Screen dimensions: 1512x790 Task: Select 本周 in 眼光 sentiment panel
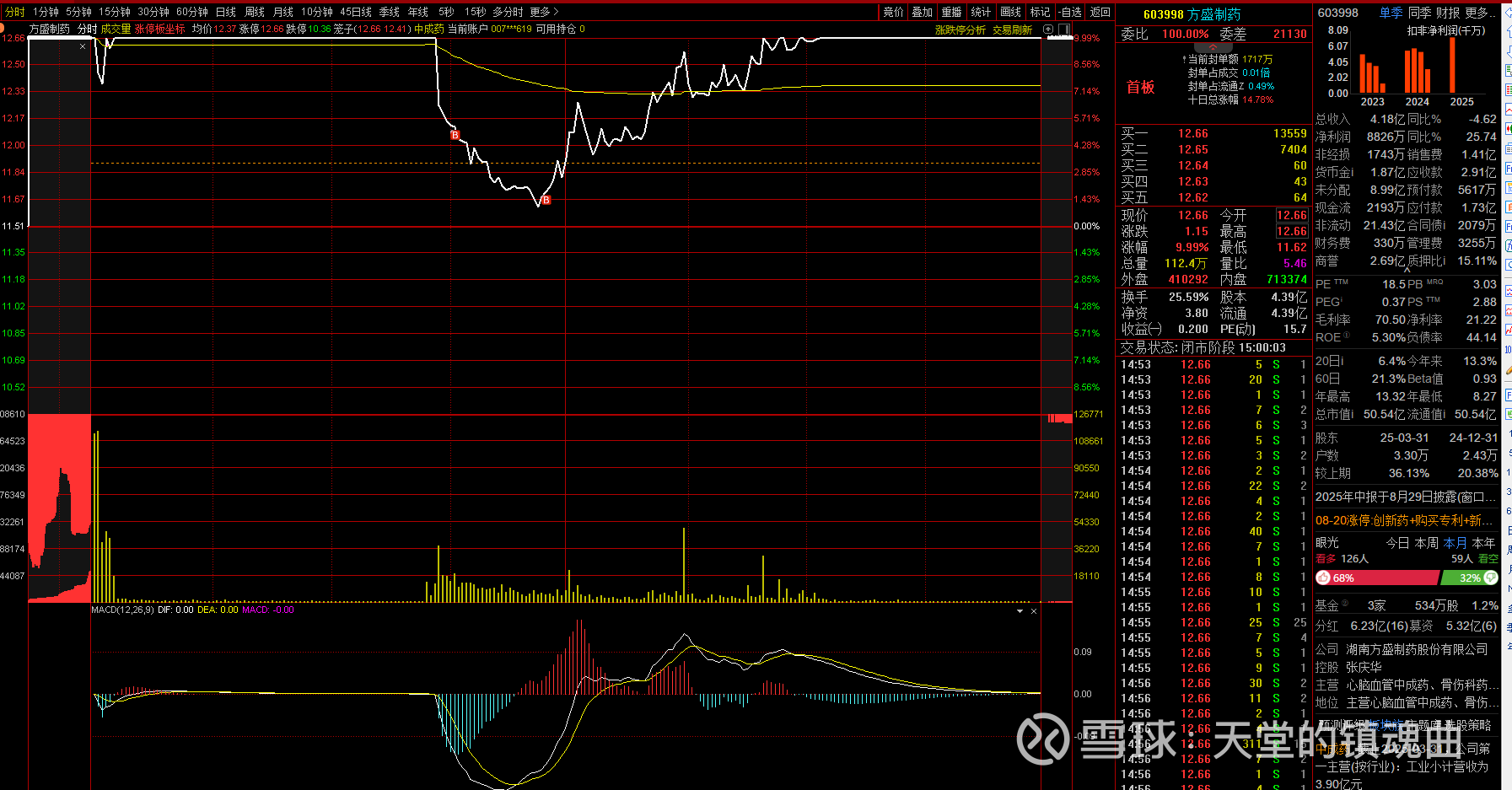click(x=1427, y=543)
